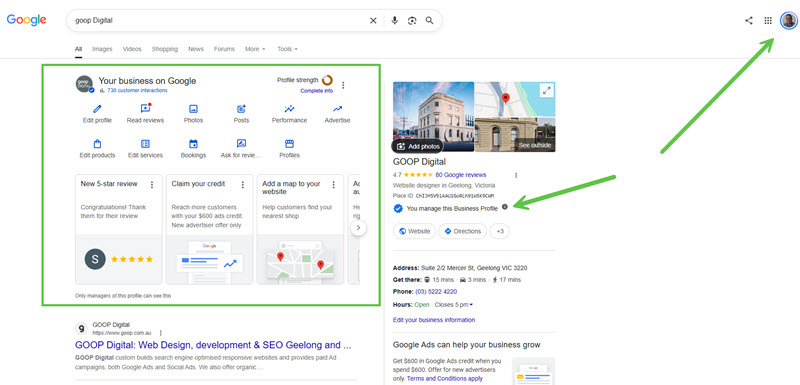800x385 pixels.
Task: Click the Your business on Google heading
Action: tap(147, 81)
